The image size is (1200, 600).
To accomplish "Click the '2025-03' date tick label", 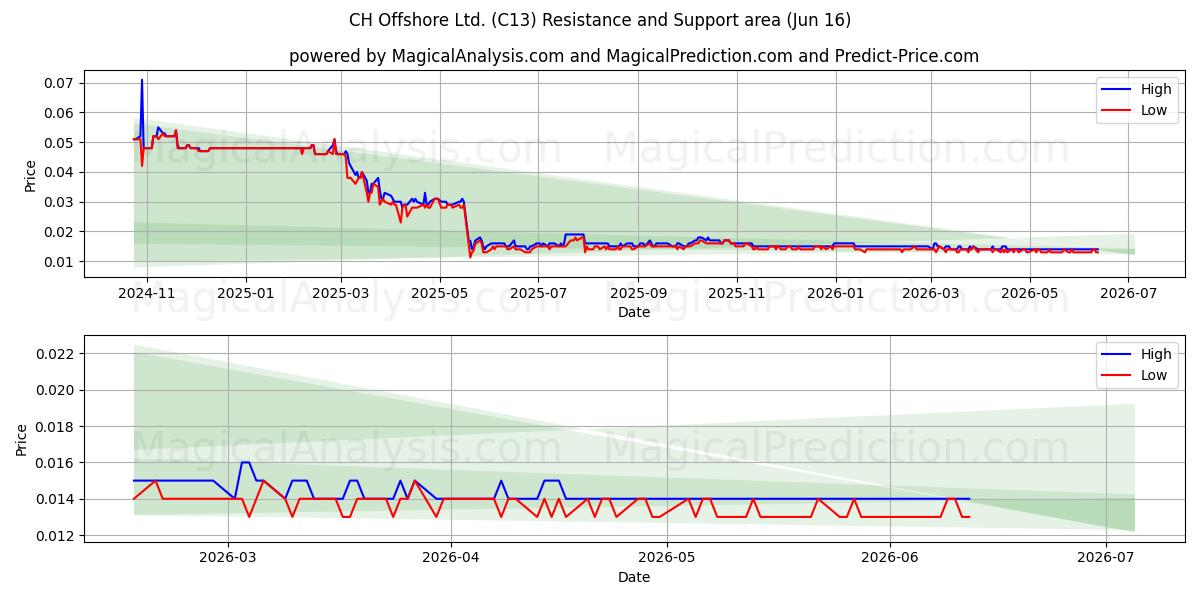I will pyautogui.click(x=341, y=293).
